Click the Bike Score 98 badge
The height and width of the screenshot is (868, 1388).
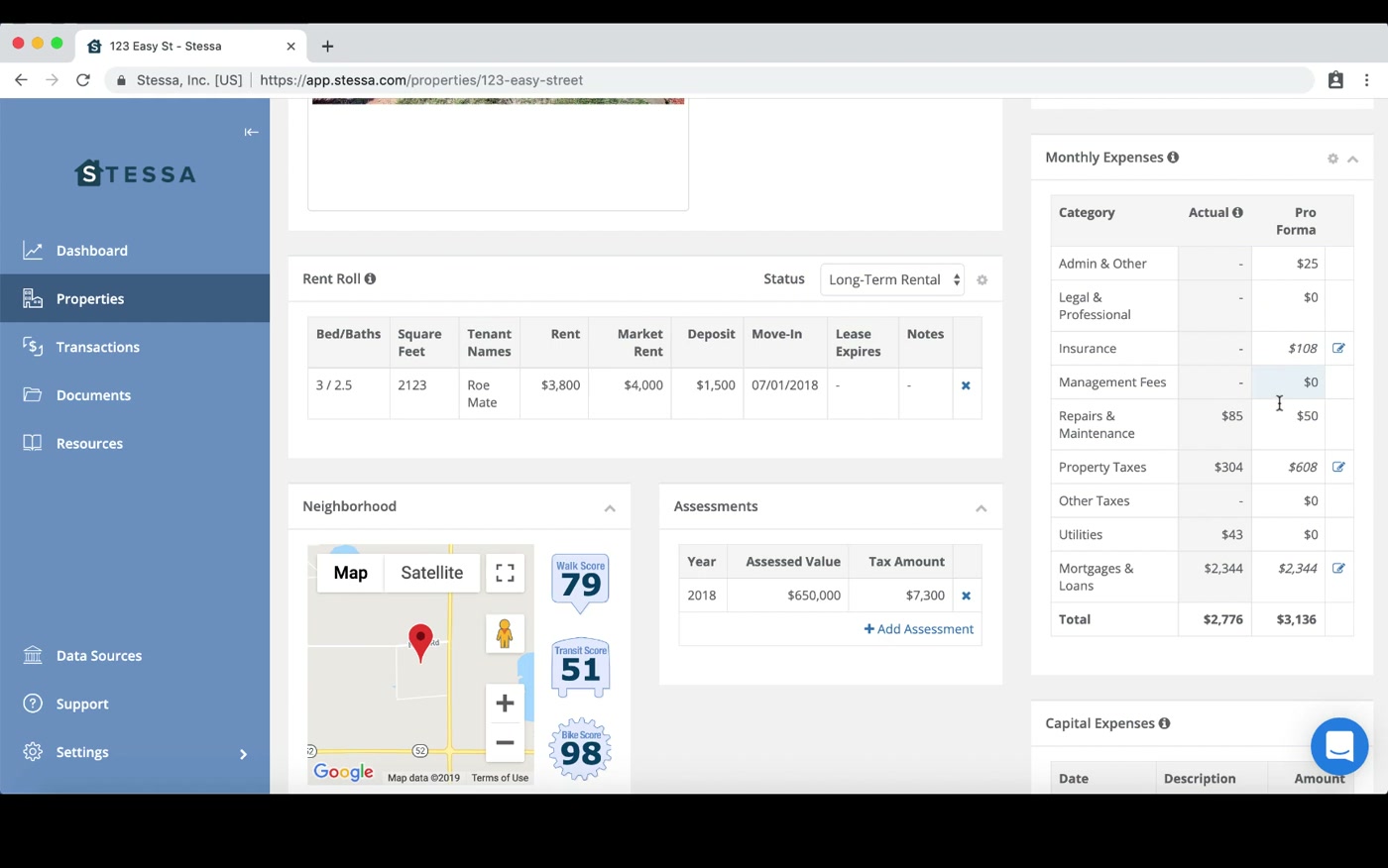click(581, 749)
